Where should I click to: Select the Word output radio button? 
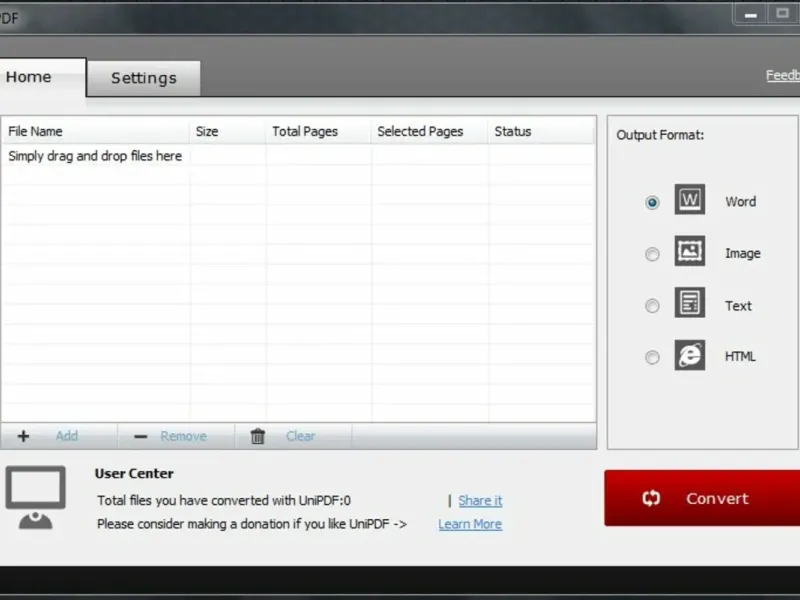pyautogui.click(x=652, y=203)
